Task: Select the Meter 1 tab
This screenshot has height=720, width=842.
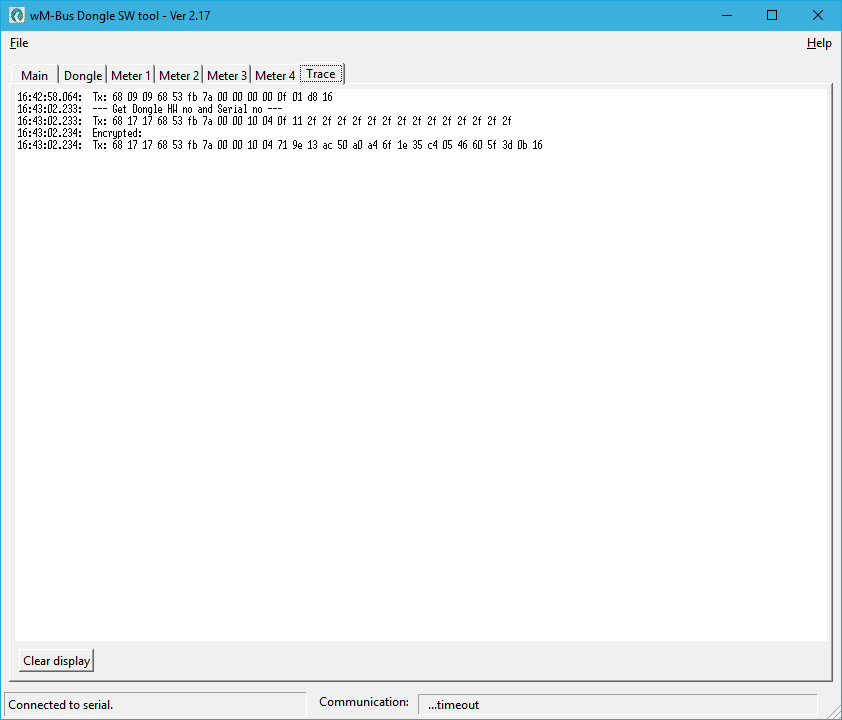Action: point(130,76)
